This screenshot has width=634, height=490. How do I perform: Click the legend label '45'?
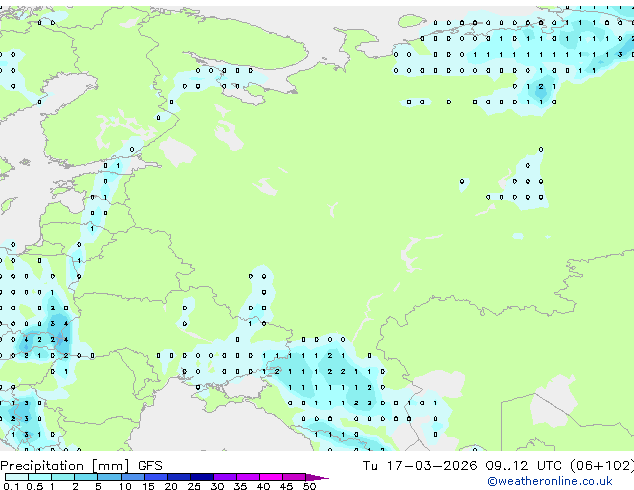pyautogui.click(x=286, y=486)
